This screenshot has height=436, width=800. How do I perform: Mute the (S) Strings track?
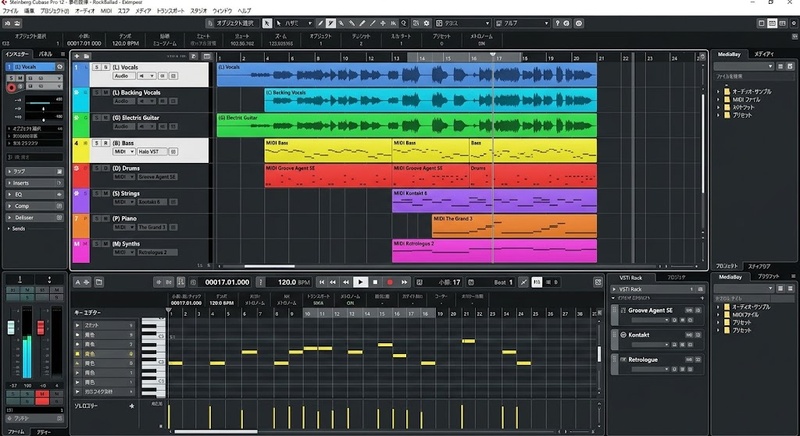(106, 193)
